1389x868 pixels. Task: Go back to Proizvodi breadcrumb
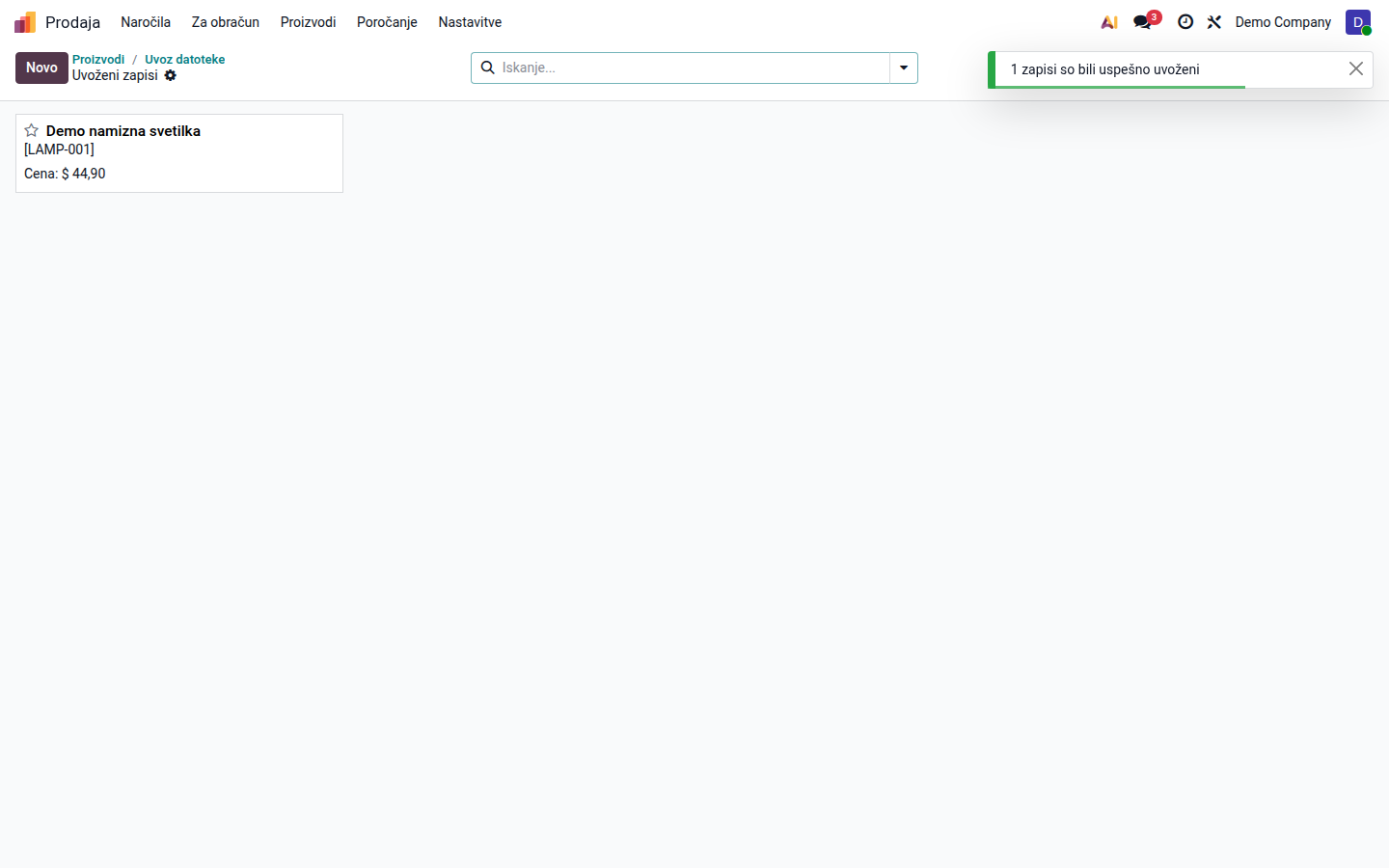tap(98, 59)
